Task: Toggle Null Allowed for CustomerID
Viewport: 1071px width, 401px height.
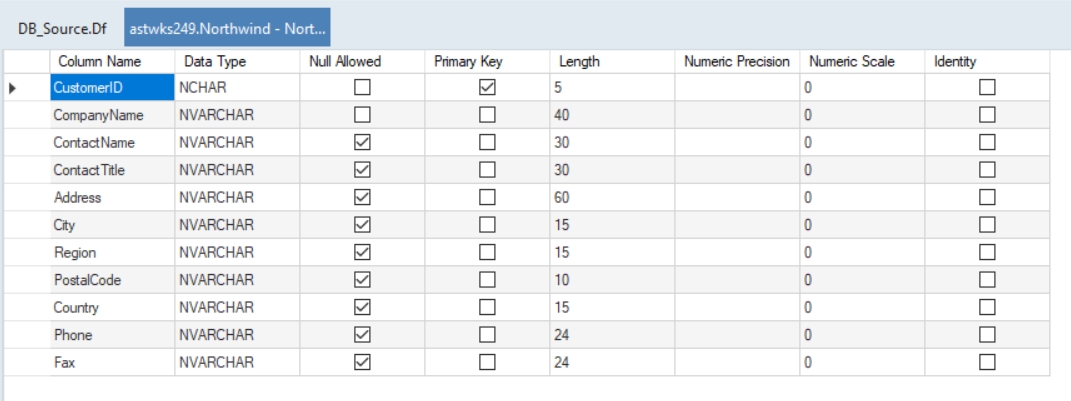Action: 362,87
